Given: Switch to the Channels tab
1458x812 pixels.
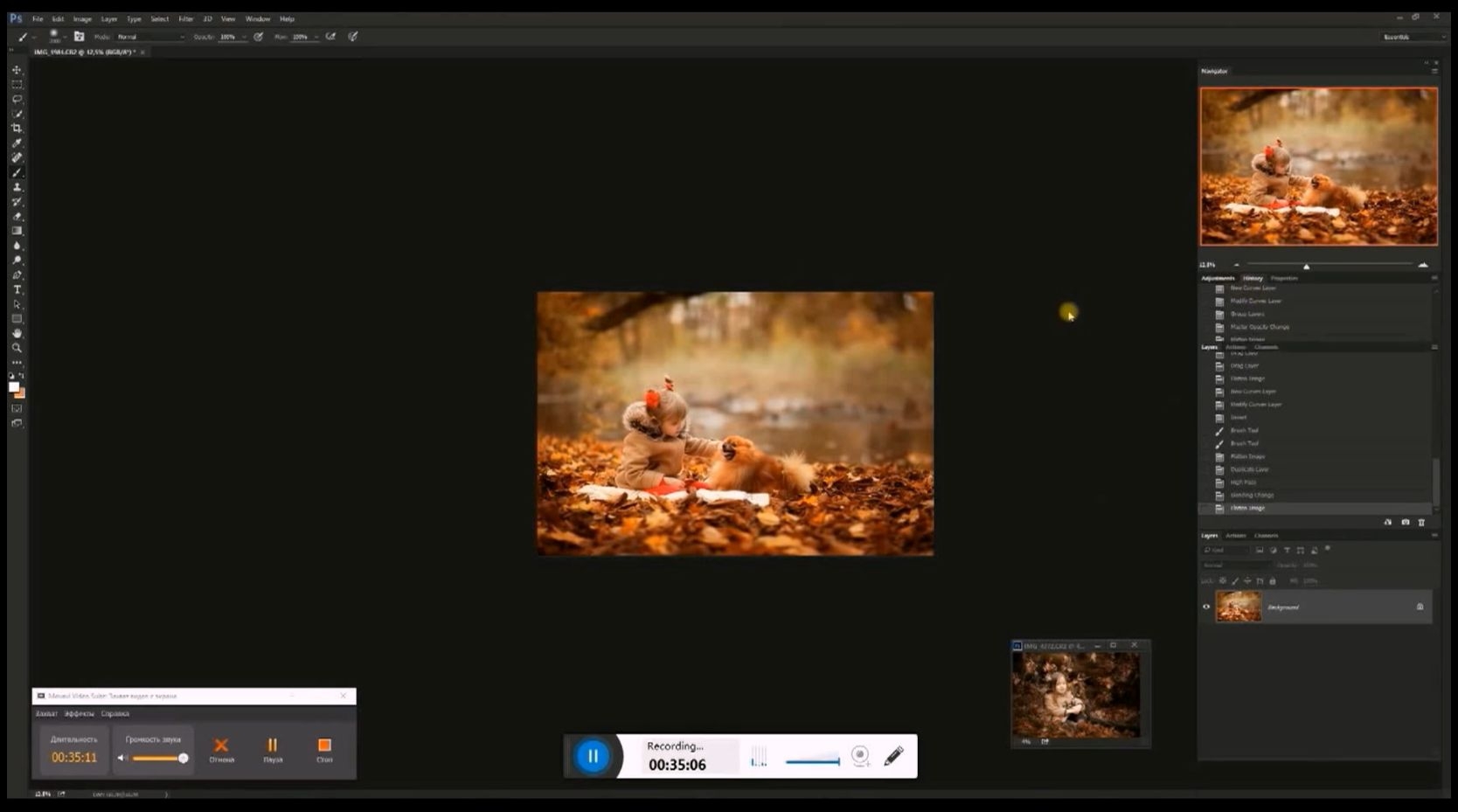Looking at the screenshot, I should pyautogui.click(x=1266, y=536).
